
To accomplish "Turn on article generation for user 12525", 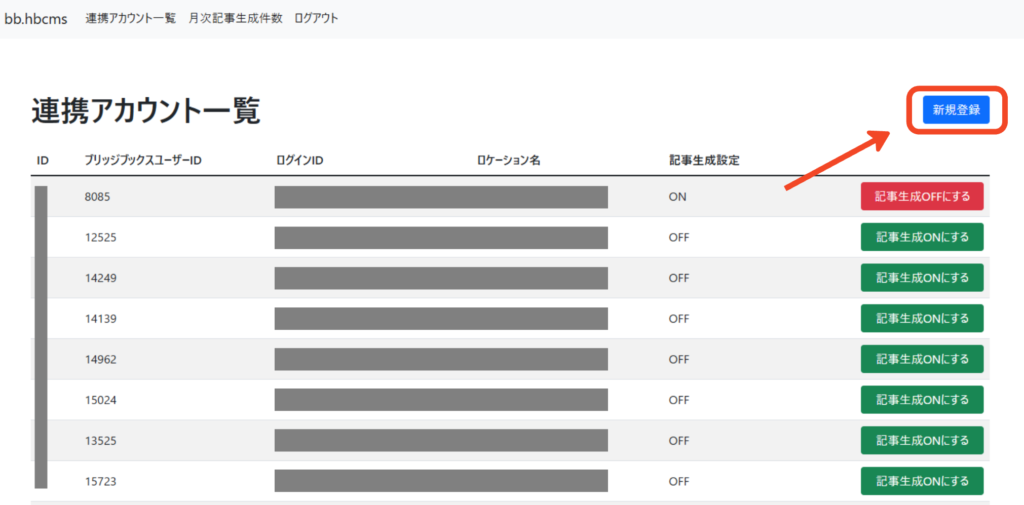I will pos(921,237).
